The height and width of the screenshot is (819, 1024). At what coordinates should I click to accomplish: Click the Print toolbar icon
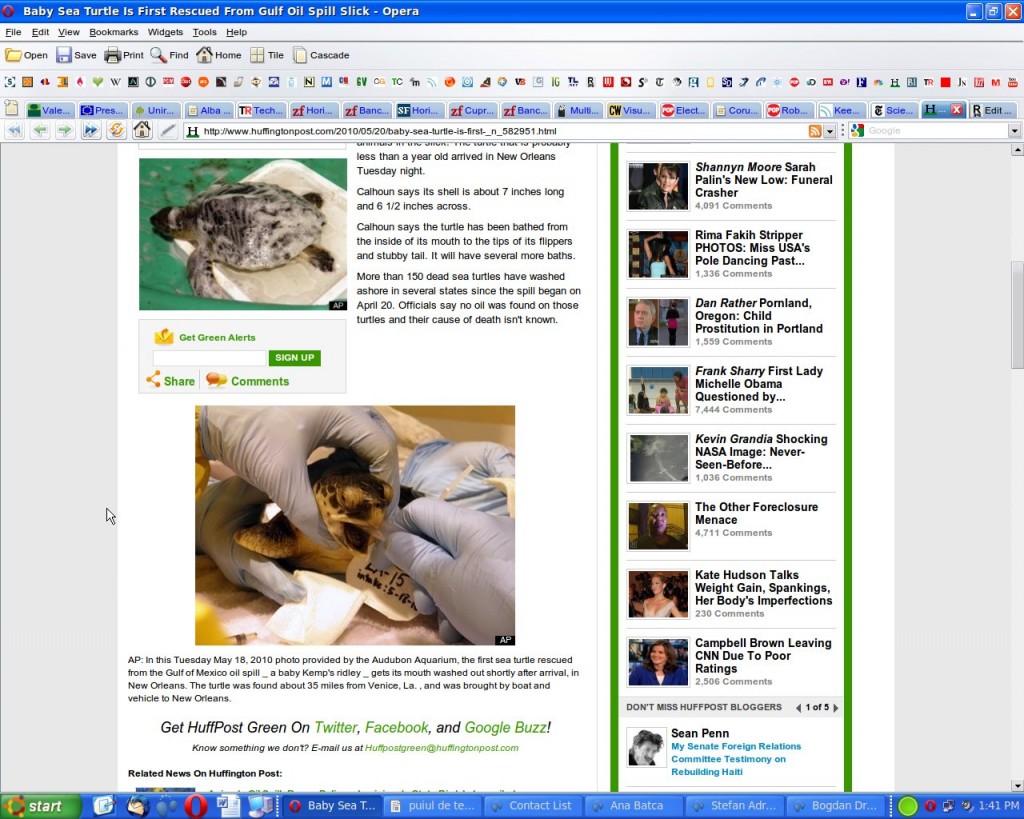113,55
